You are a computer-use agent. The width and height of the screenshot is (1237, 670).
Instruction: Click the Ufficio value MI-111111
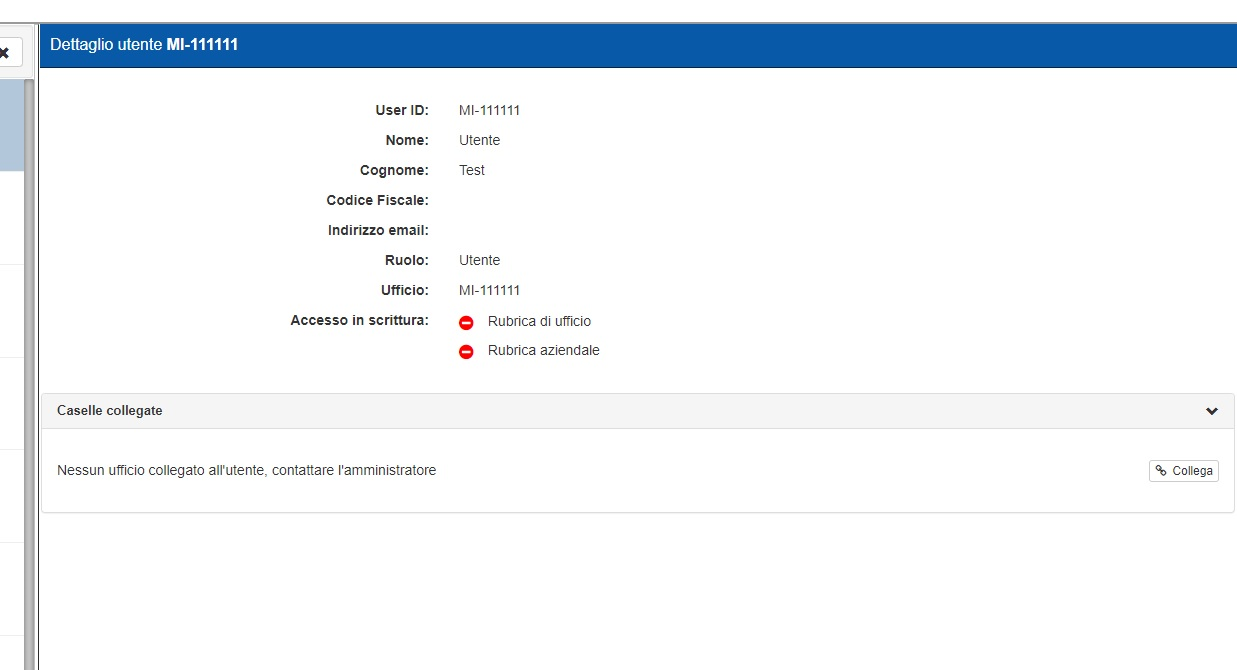point(489,291)
